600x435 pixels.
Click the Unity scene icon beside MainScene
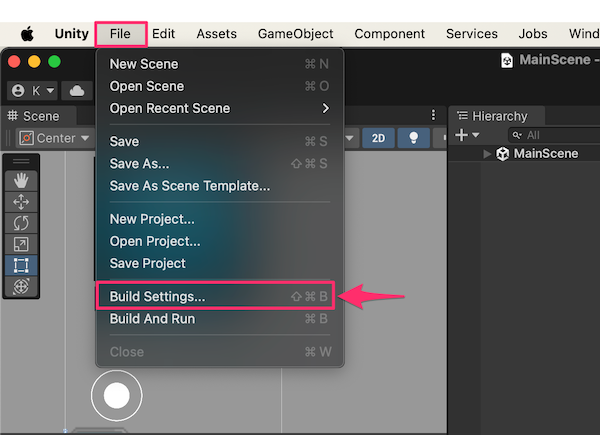point(502,154)
